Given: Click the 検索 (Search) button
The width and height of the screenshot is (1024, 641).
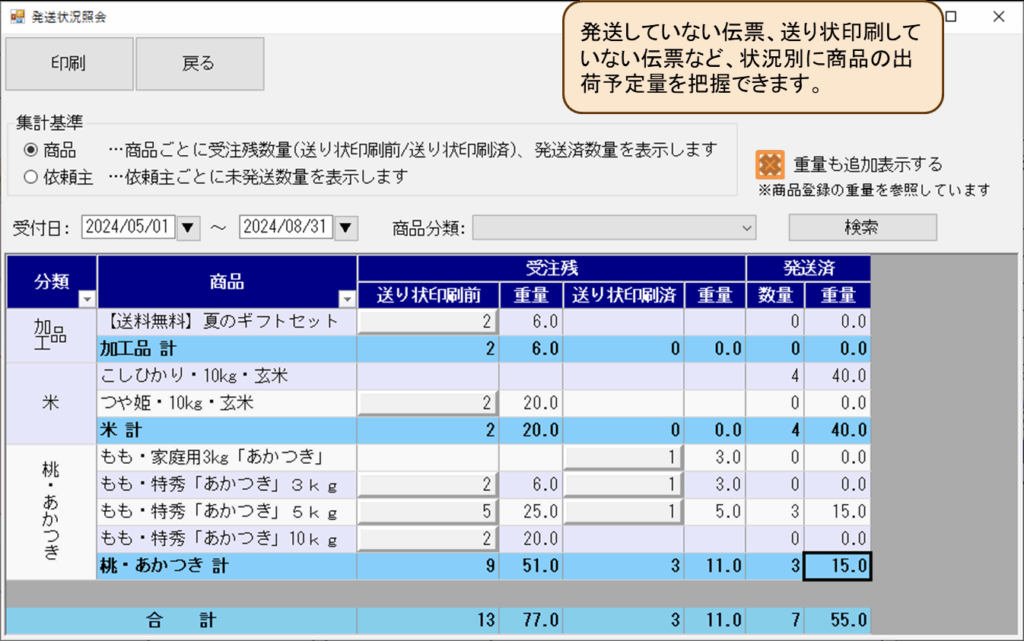Looking at the screenshot, I should click(x=862, y=227).
